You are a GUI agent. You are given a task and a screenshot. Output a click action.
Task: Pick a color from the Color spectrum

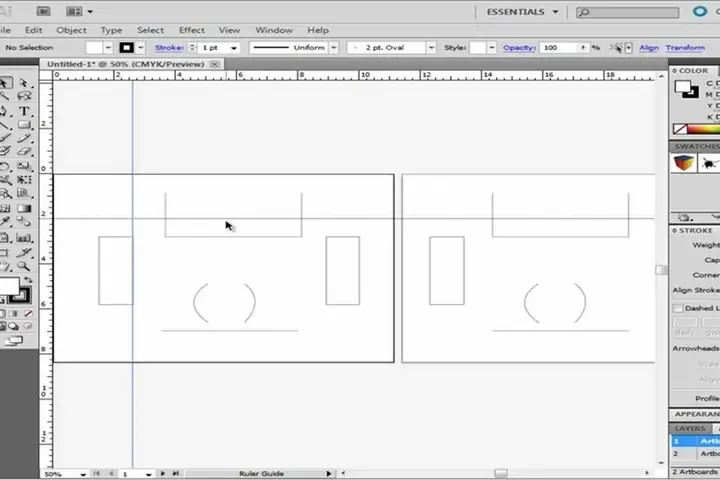point(703,130)
